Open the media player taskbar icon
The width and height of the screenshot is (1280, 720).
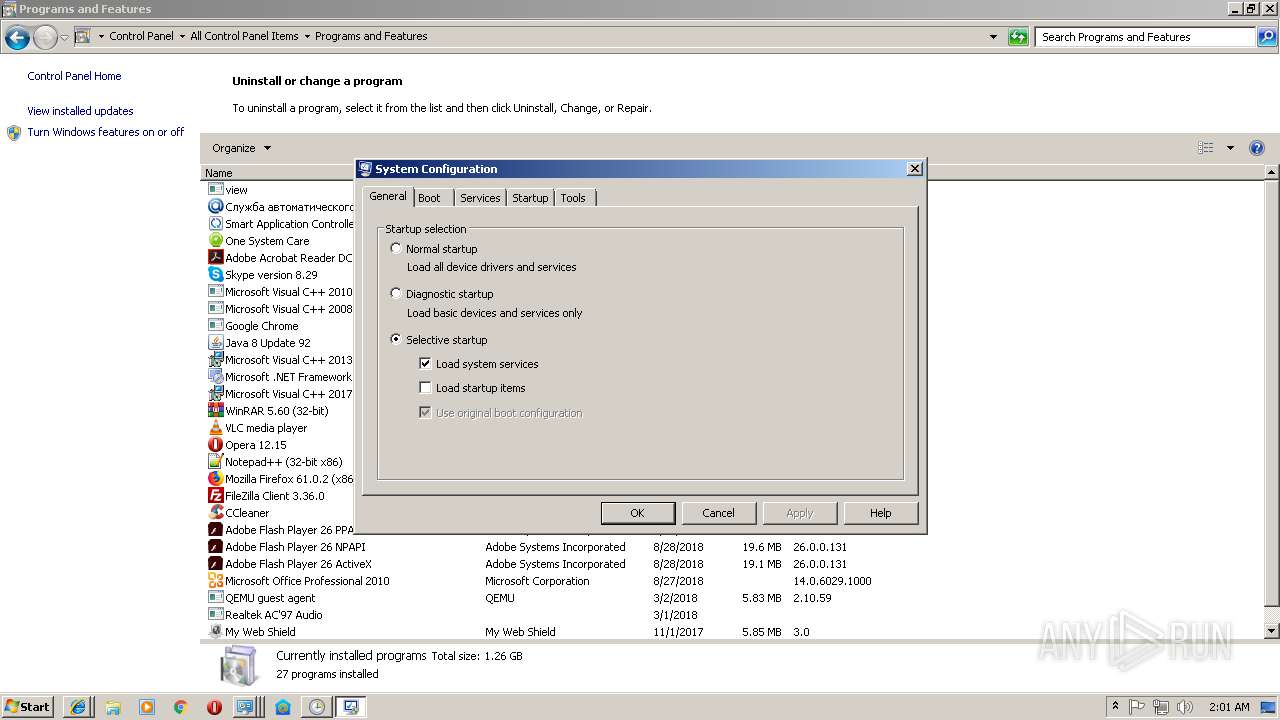point(146,707)
